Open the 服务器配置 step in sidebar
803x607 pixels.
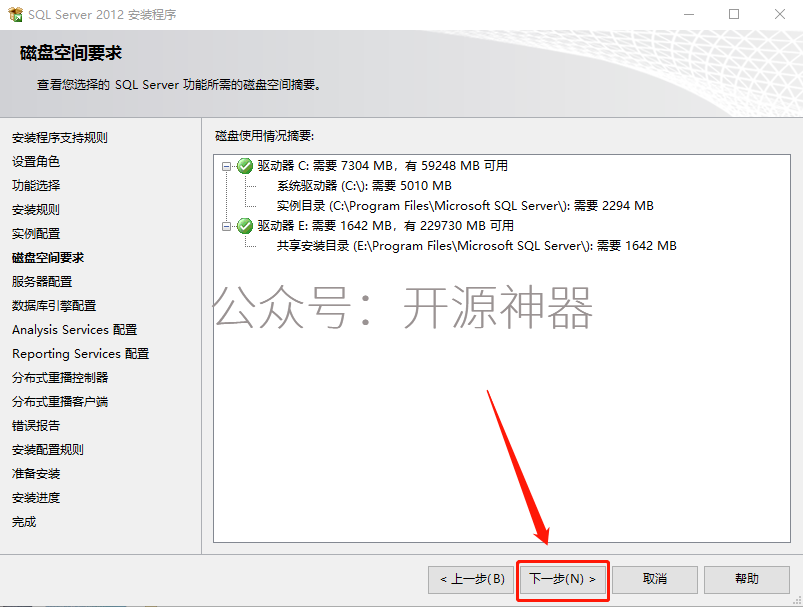coord(42,282)
